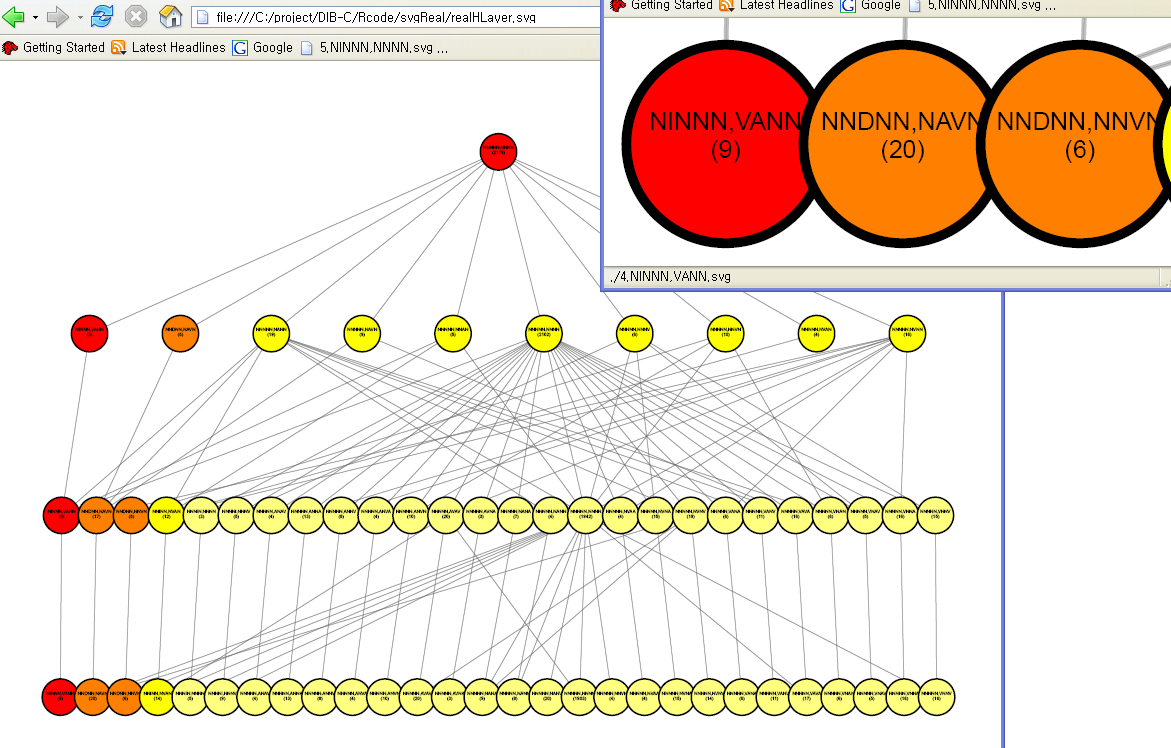This screenshot has width=1171, height=748.
Task: Open the Forward history dropdown arrow
Action: point(80,18)
